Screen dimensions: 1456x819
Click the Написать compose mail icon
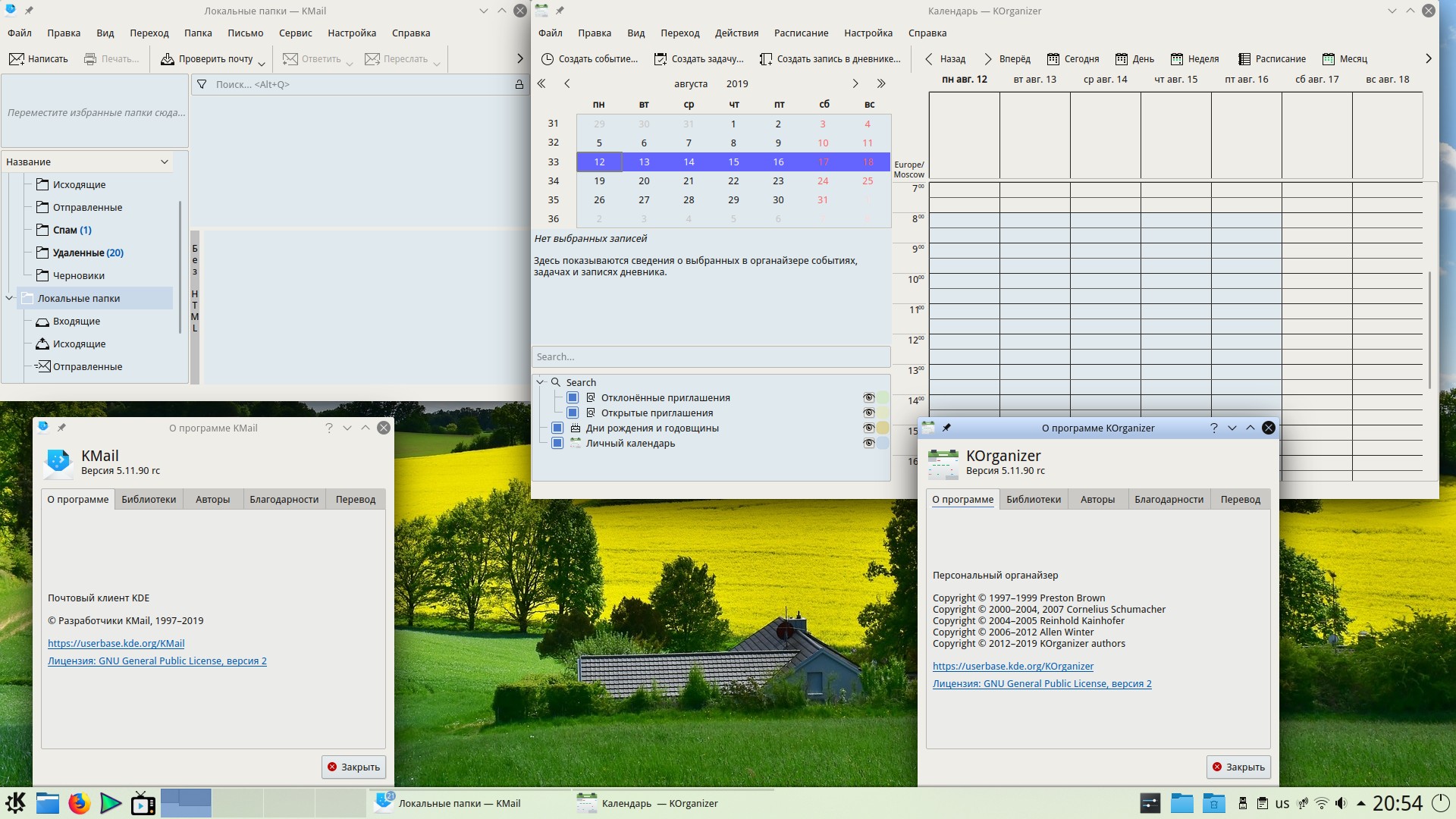[x=17, y=59]
